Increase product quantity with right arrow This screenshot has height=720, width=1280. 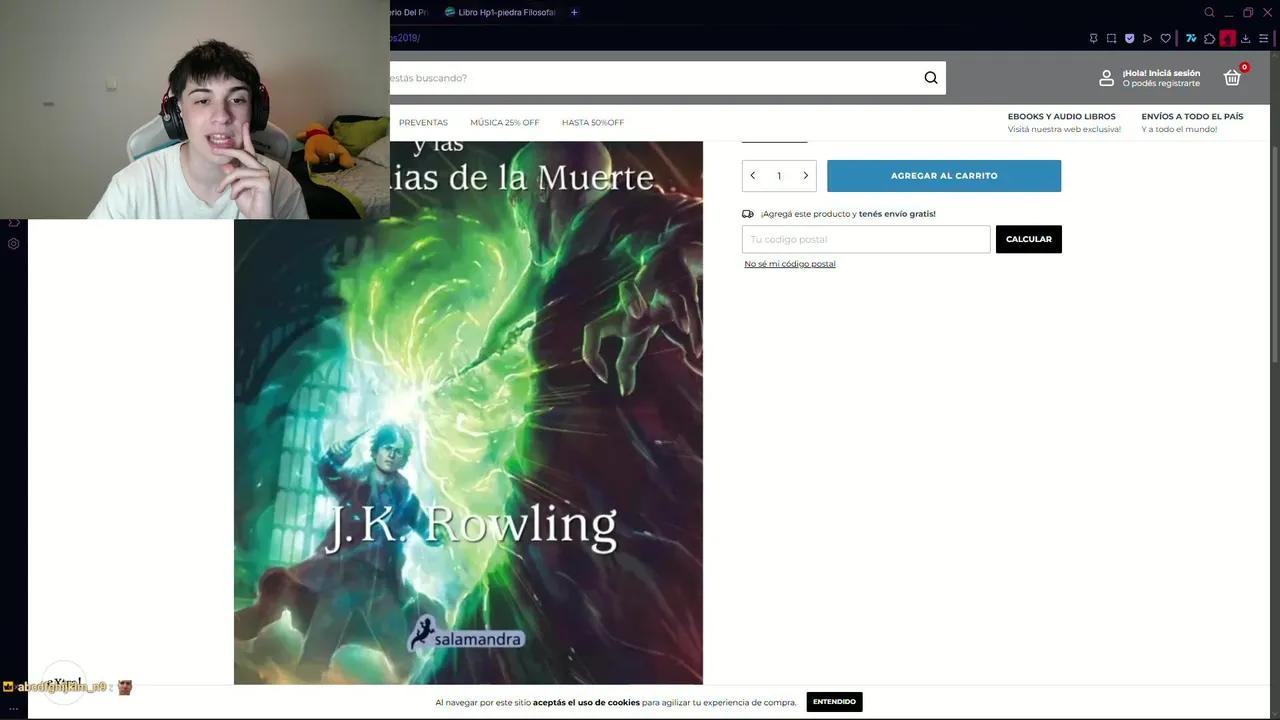tap(805, 176)
